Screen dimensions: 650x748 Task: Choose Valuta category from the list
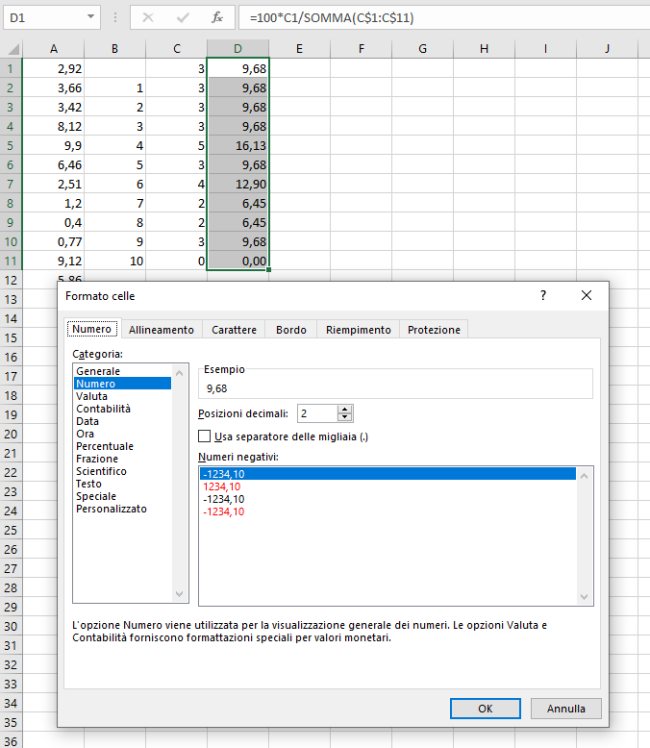(91, 396)
